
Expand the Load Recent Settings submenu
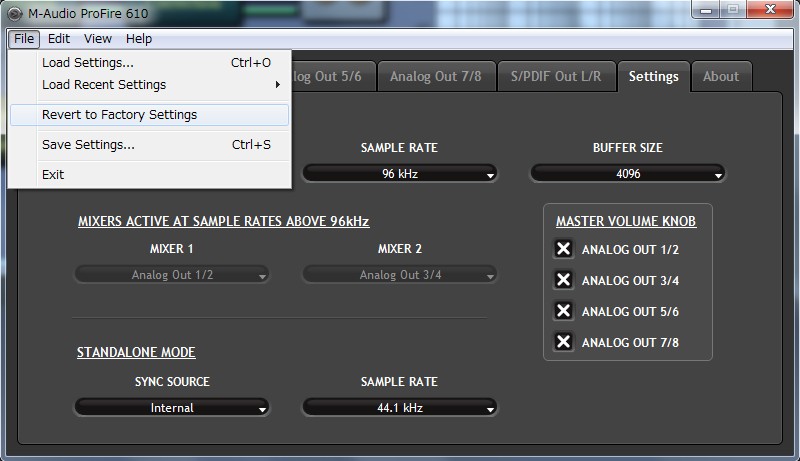(104, 85)
